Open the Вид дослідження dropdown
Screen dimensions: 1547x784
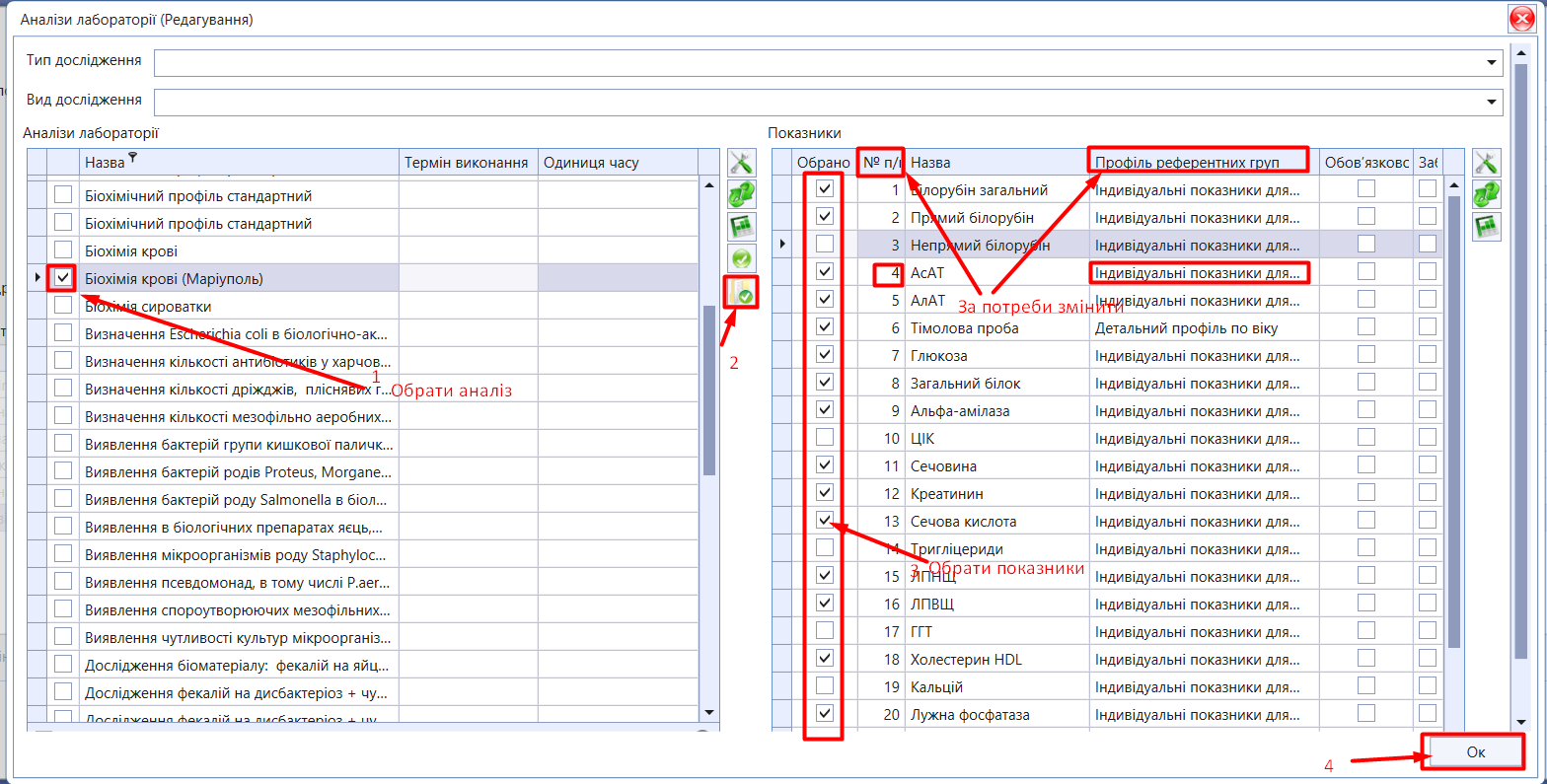(1492, 103)
